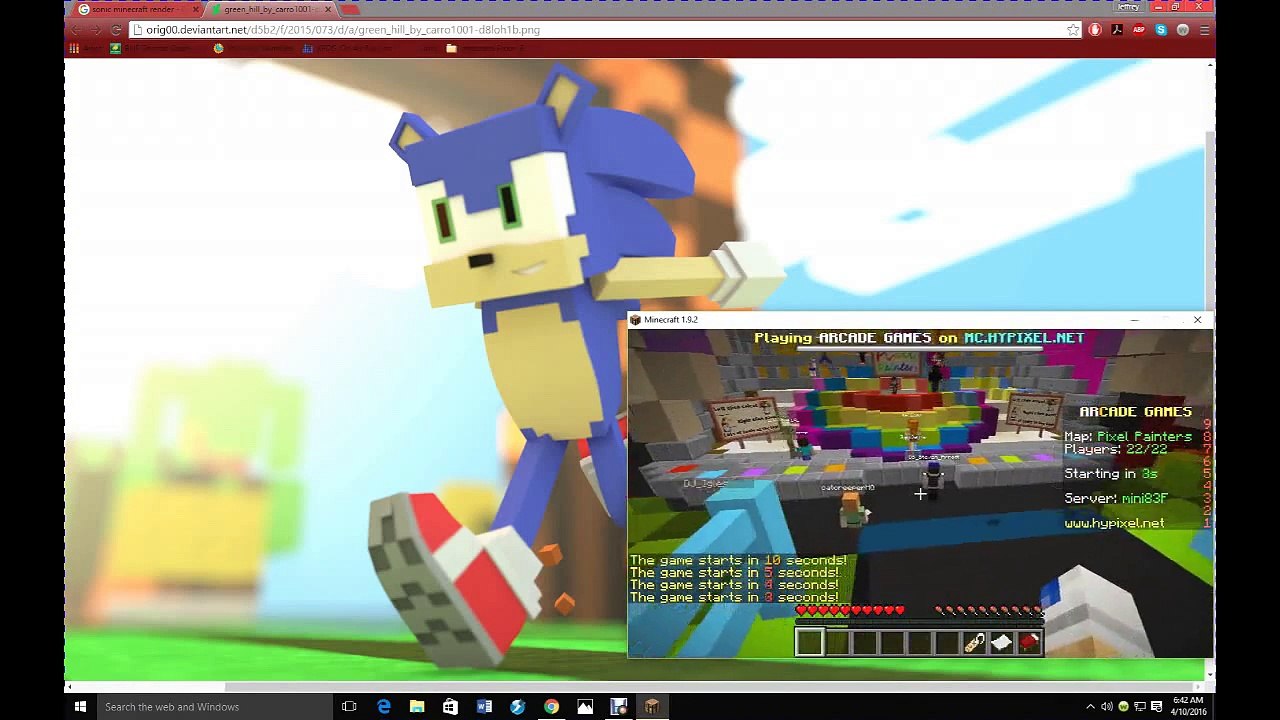1280x720 pixels.
Task: Bookmark this page with the star
Action: [x=1073, y=30]
